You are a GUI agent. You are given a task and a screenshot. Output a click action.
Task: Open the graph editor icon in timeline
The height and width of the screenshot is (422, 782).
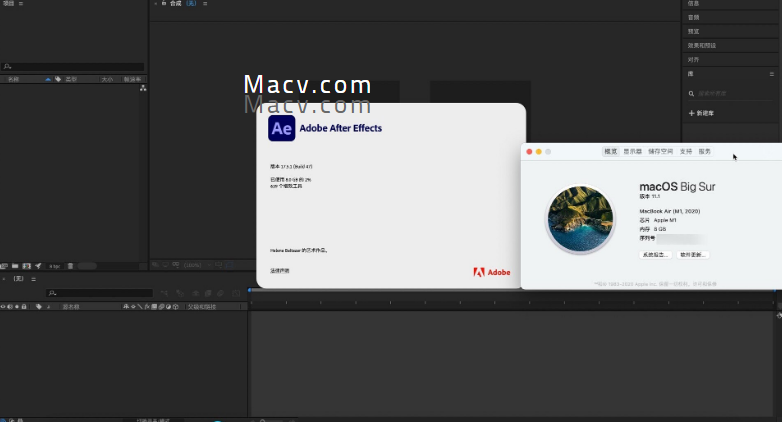pyautogui.click(x=236, y=293)
